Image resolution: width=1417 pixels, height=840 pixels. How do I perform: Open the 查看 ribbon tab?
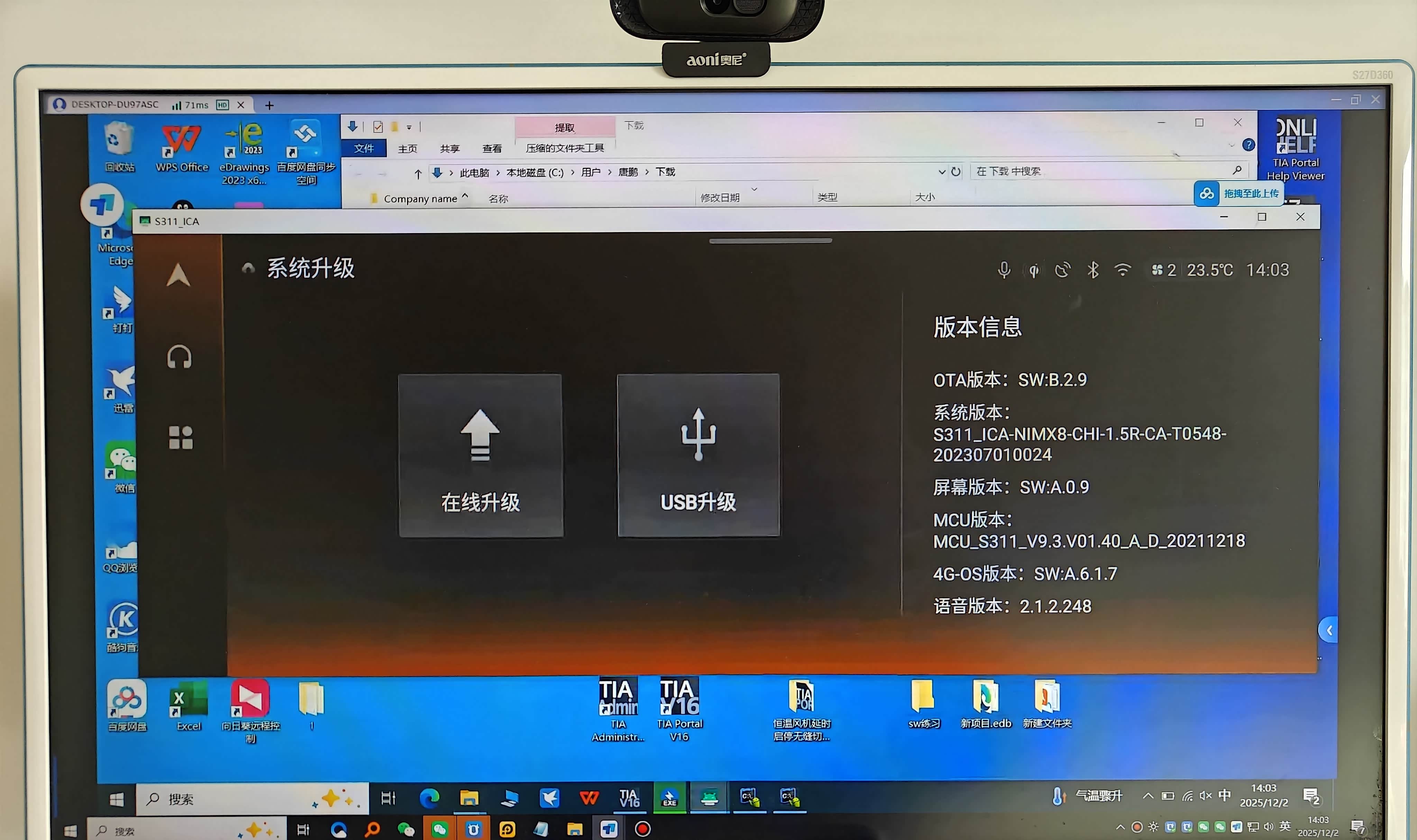(x=491, y=149)
